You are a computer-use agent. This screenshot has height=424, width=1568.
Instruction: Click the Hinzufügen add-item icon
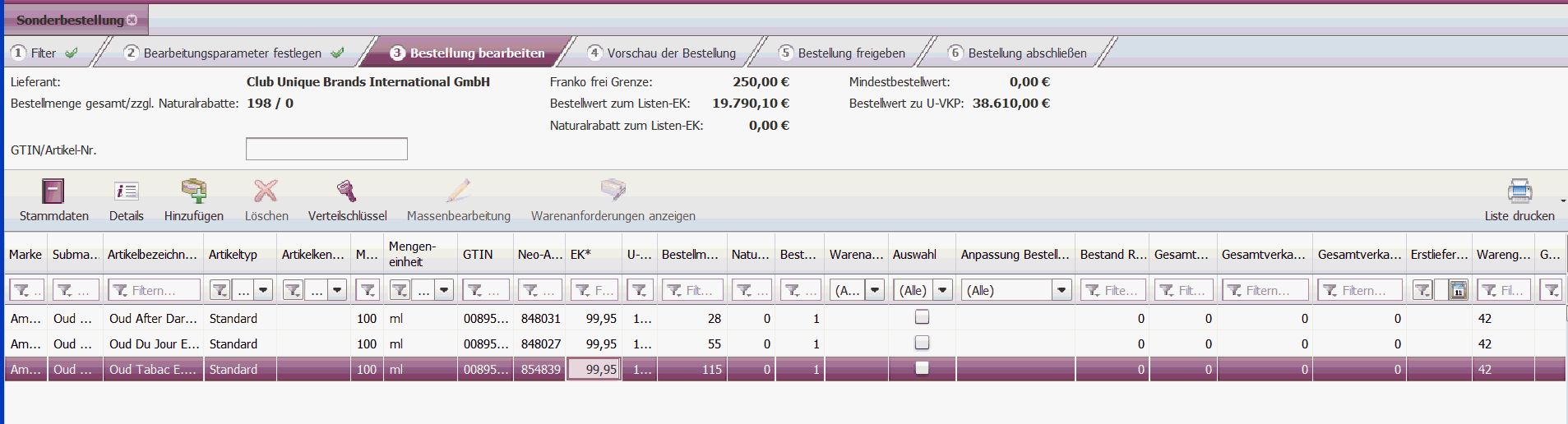coord(194,191)
